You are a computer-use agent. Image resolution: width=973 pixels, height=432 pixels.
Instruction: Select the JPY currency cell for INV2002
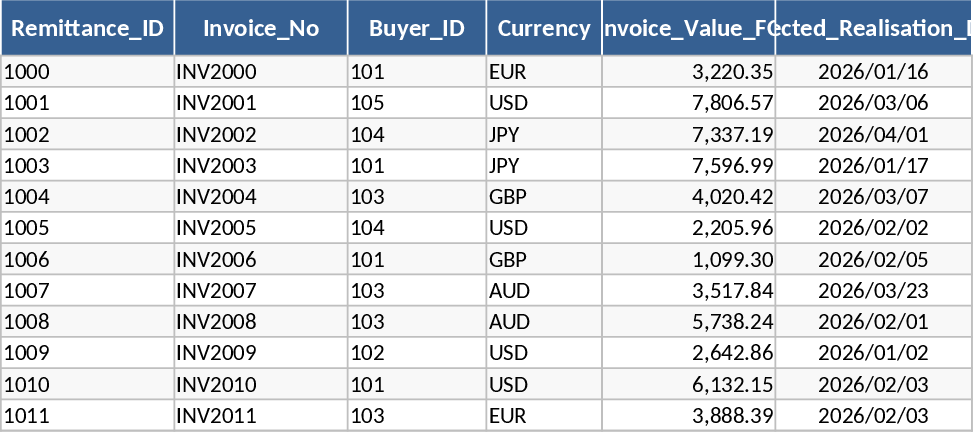[544, 134]
